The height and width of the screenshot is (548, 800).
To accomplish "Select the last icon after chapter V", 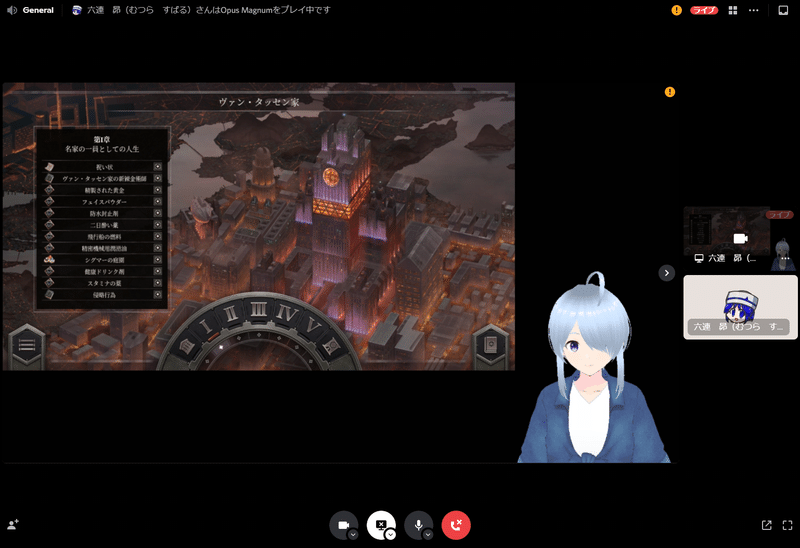I will point(332,347).
